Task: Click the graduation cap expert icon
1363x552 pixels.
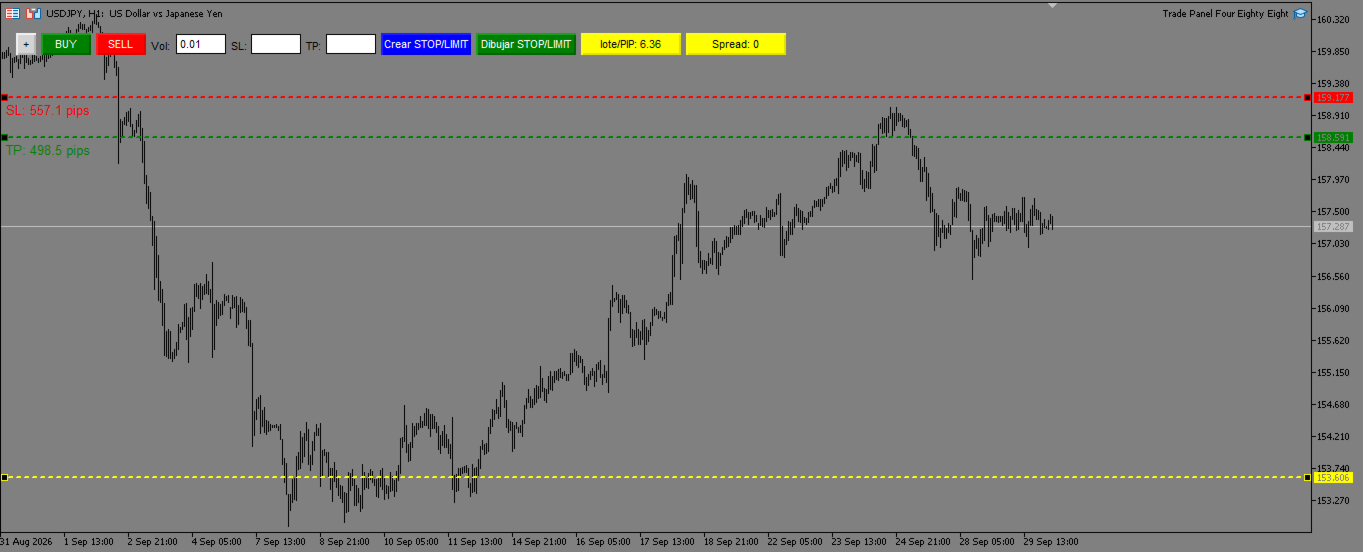Action: click(x=1300, y=14)
